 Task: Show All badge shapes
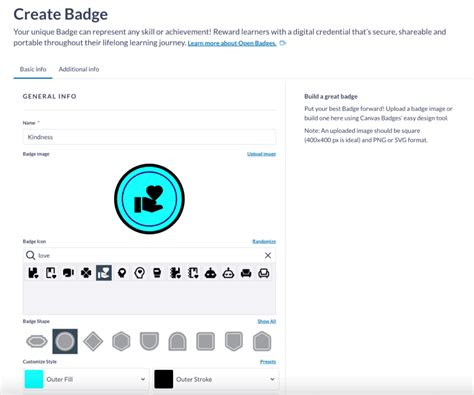click(267, 321)
